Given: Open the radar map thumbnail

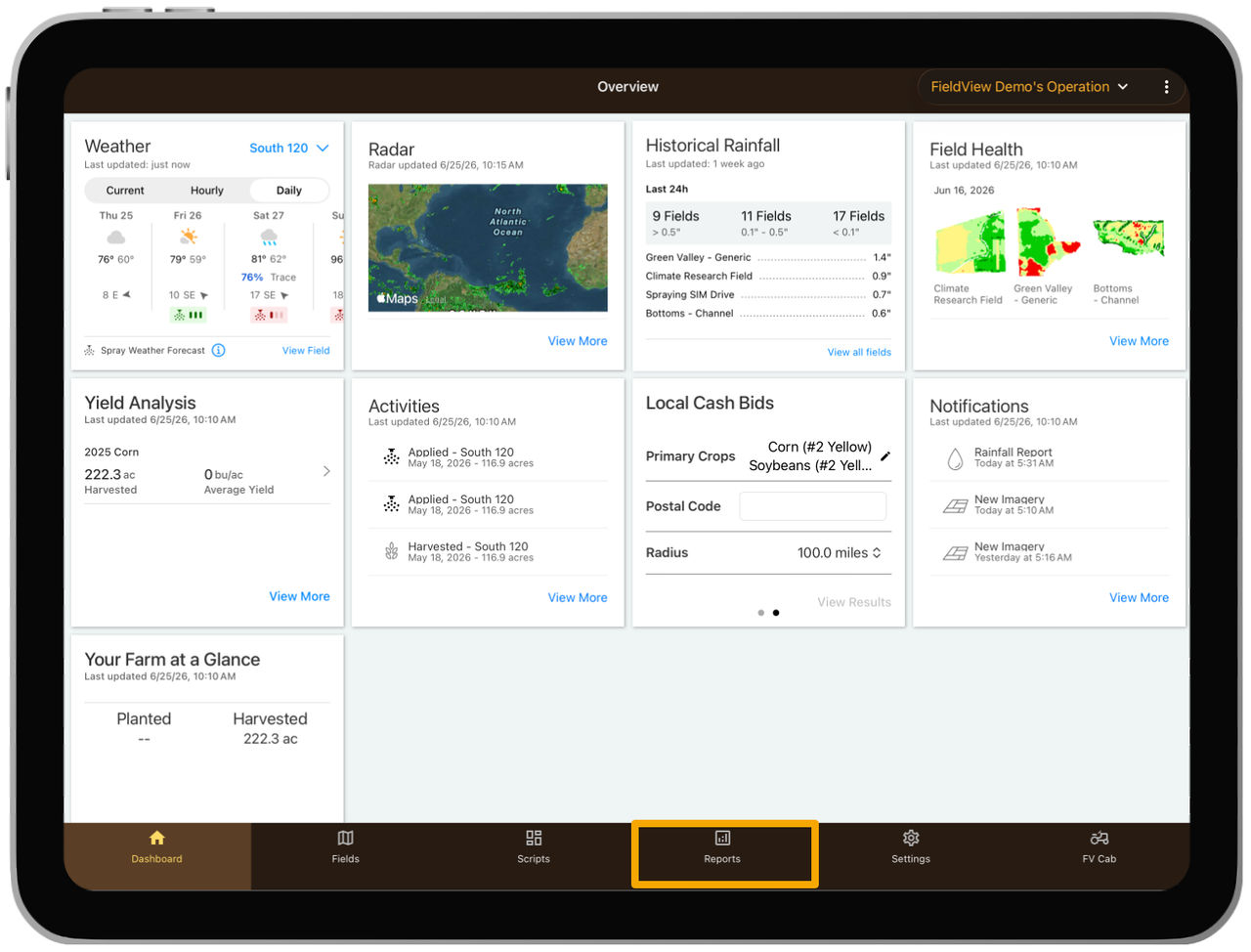Looking at the screenshot, I should 488,247.
